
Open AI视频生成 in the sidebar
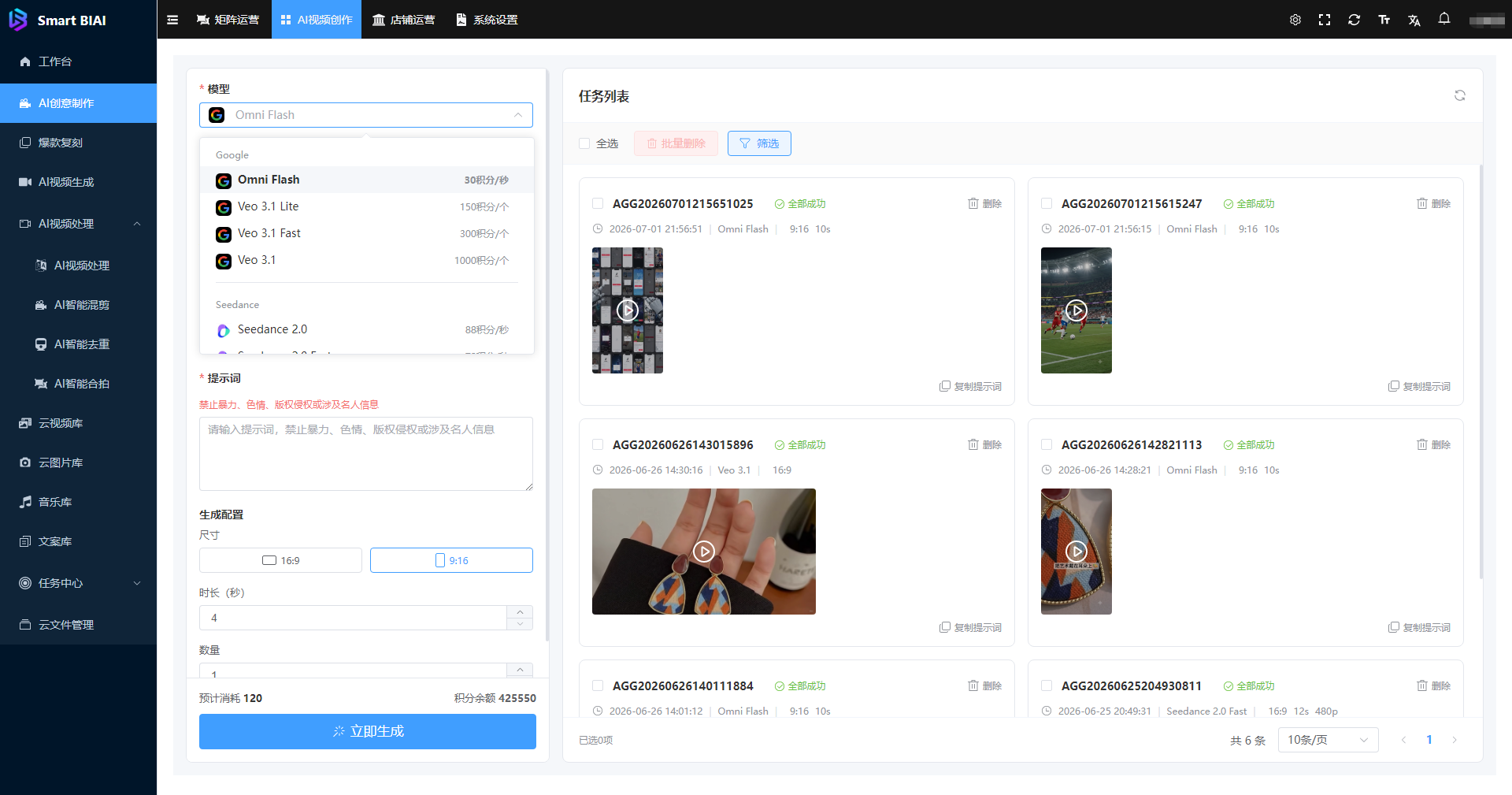click(79, 182)
